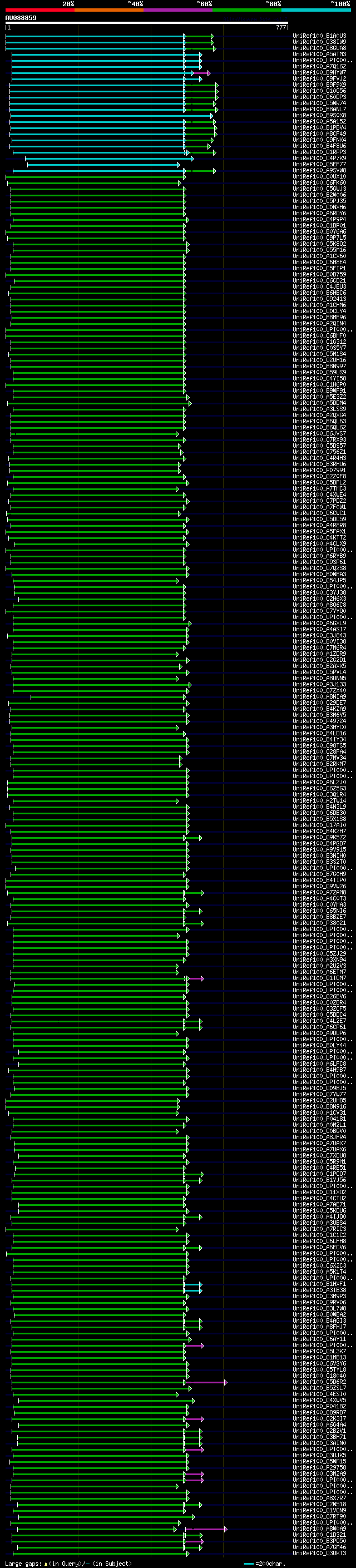
Task: Select the UniRef100_B3PQ50 hit label
Action: (319, 1541)
